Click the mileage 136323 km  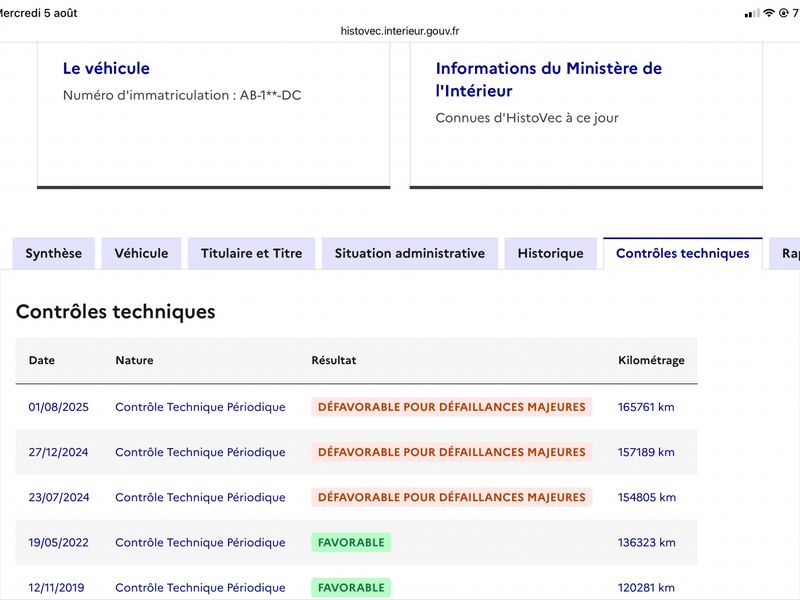click(x=646, y=542)
